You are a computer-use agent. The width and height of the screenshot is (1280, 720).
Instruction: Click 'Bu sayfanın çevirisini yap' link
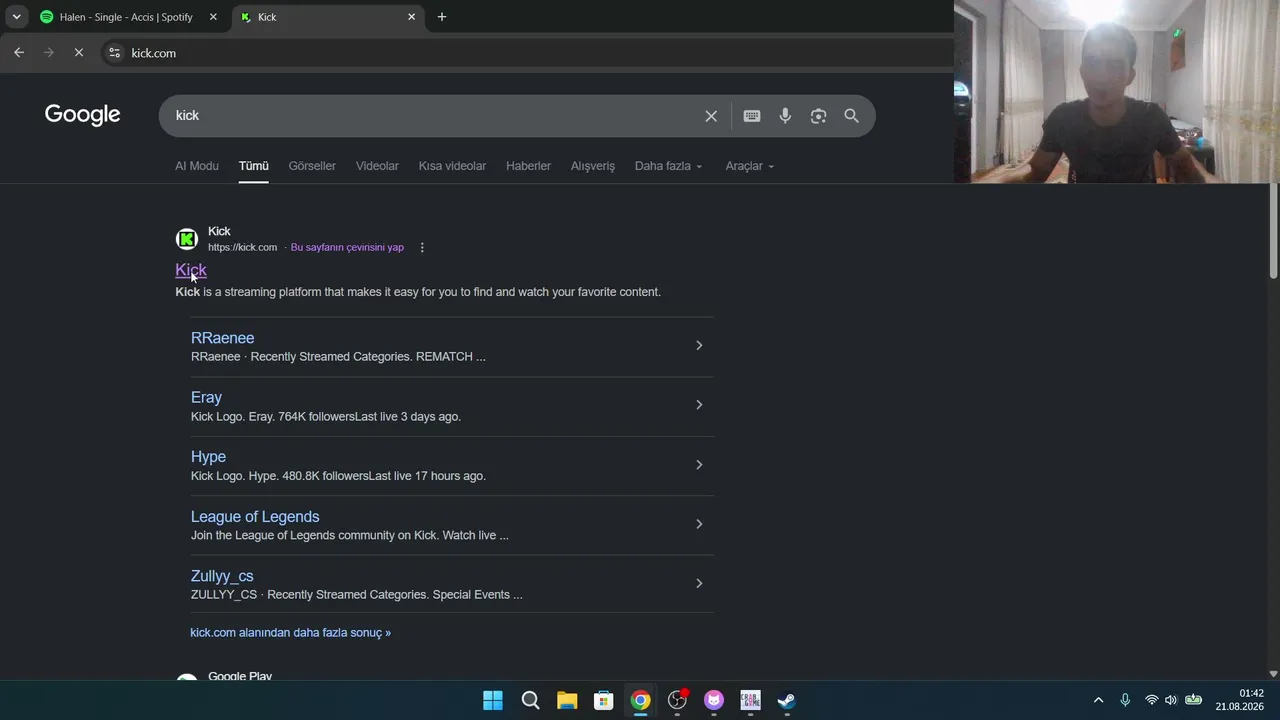tap(347, 247)
